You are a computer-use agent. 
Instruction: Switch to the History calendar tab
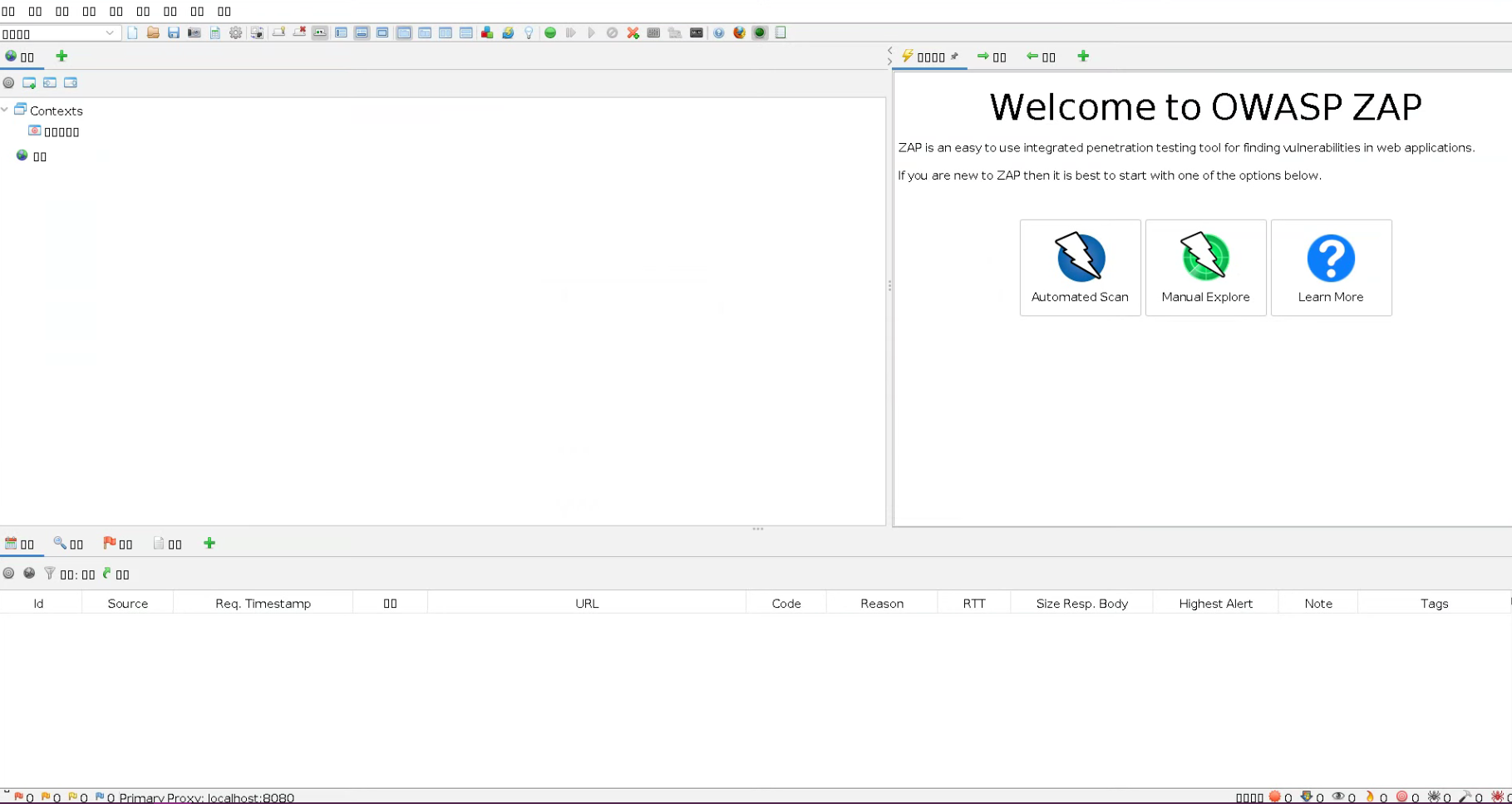pos(20,544)
